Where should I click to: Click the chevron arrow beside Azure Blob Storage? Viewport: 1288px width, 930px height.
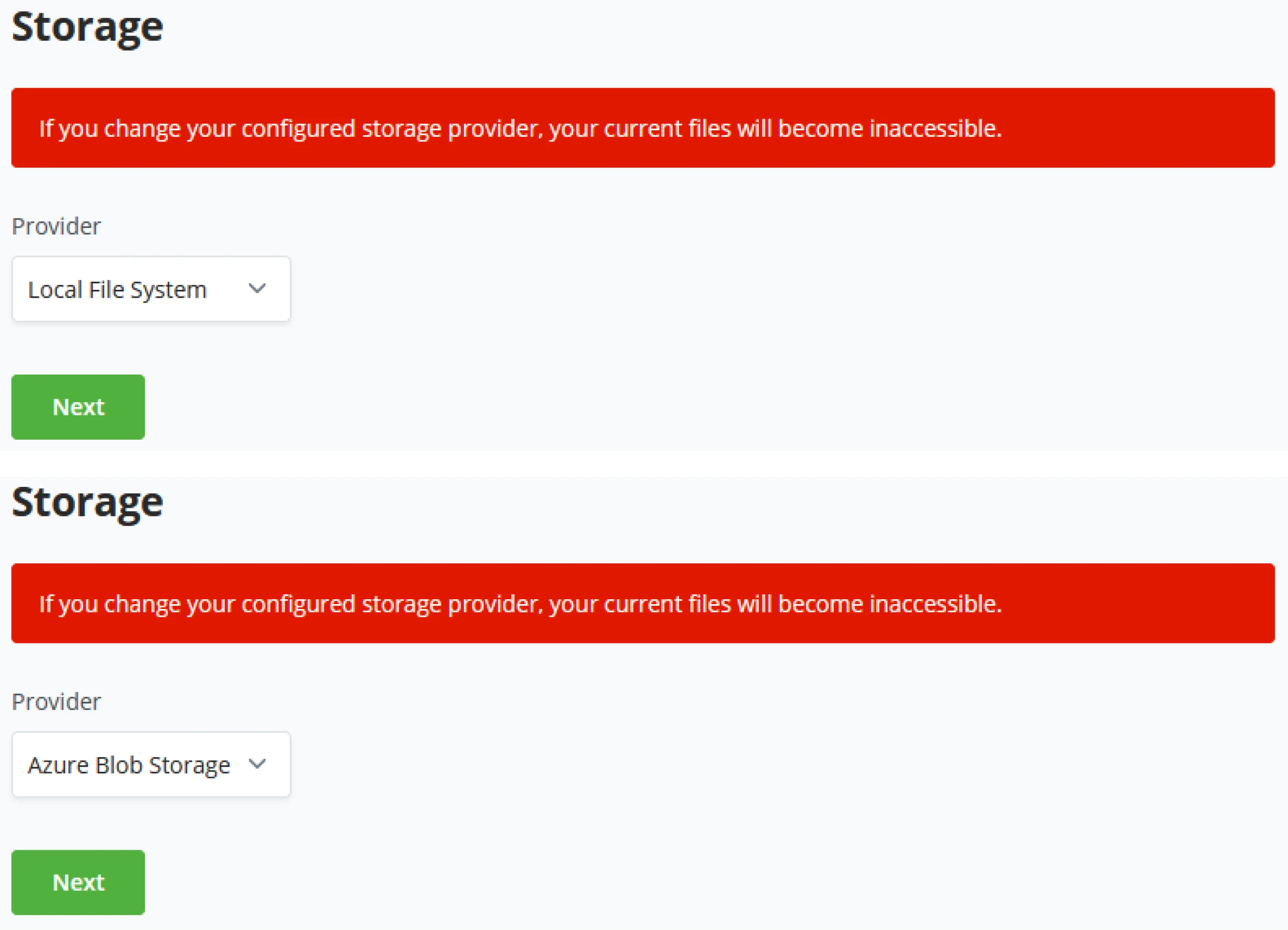pos(257,764)
